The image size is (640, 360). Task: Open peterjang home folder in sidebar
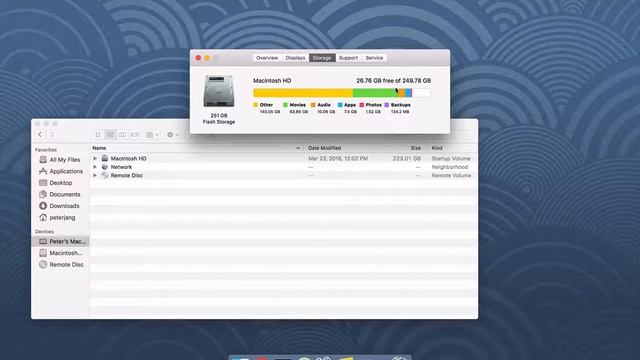[x=60, y=218]
